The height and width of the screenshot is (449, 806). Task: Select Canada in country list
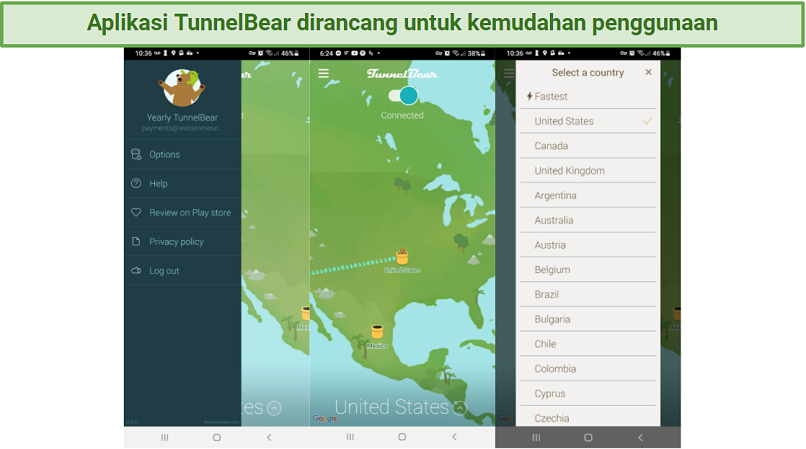[588, 146]
